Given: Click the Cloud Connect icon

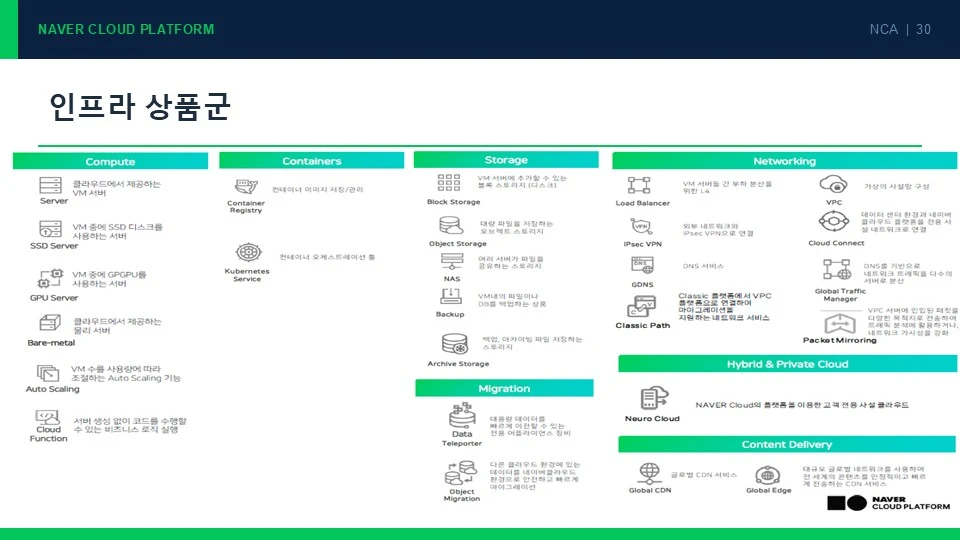Looking at the screenshot, I should pos(834,221).
